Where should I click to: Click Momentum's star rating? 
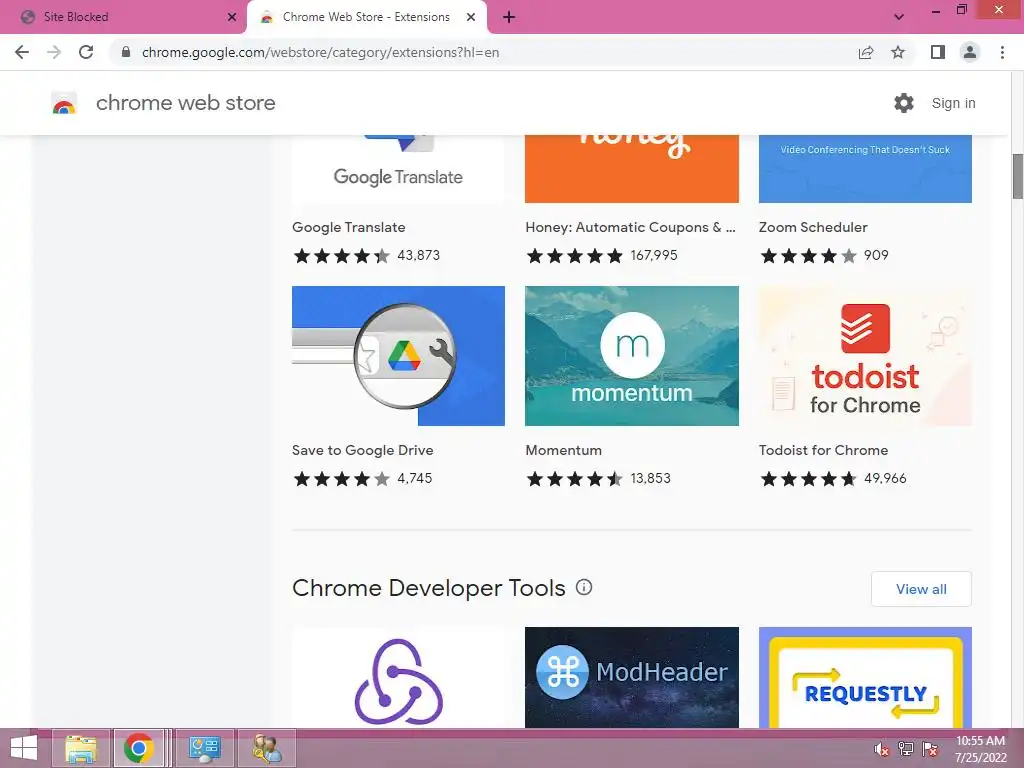575,479
